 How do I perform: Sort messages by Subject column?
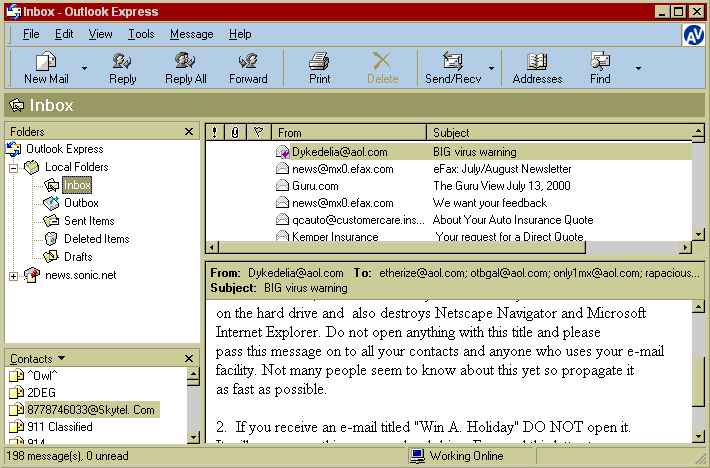tap(559, 132)
